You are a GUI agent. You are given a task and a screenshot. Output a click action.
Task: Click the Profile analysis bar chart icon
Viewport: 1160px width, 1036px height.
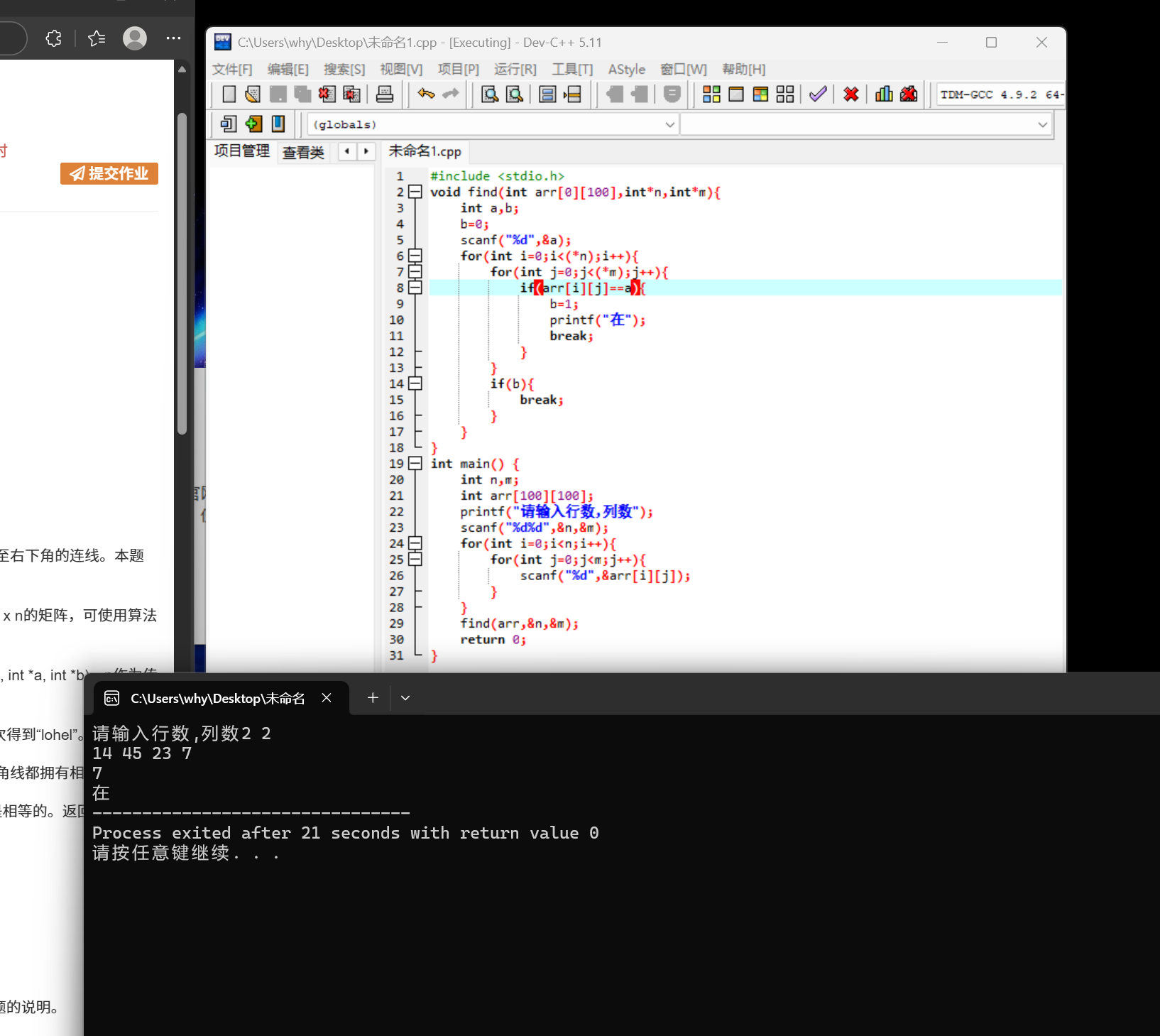pos(884,94)
